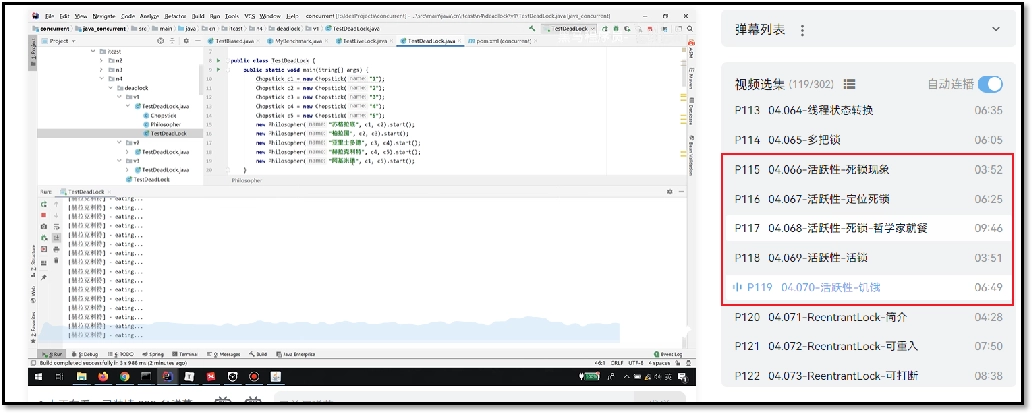
Task: Play video P117 活跃性-死锁-哲学家就餐
Action: [x=868, y=228]
